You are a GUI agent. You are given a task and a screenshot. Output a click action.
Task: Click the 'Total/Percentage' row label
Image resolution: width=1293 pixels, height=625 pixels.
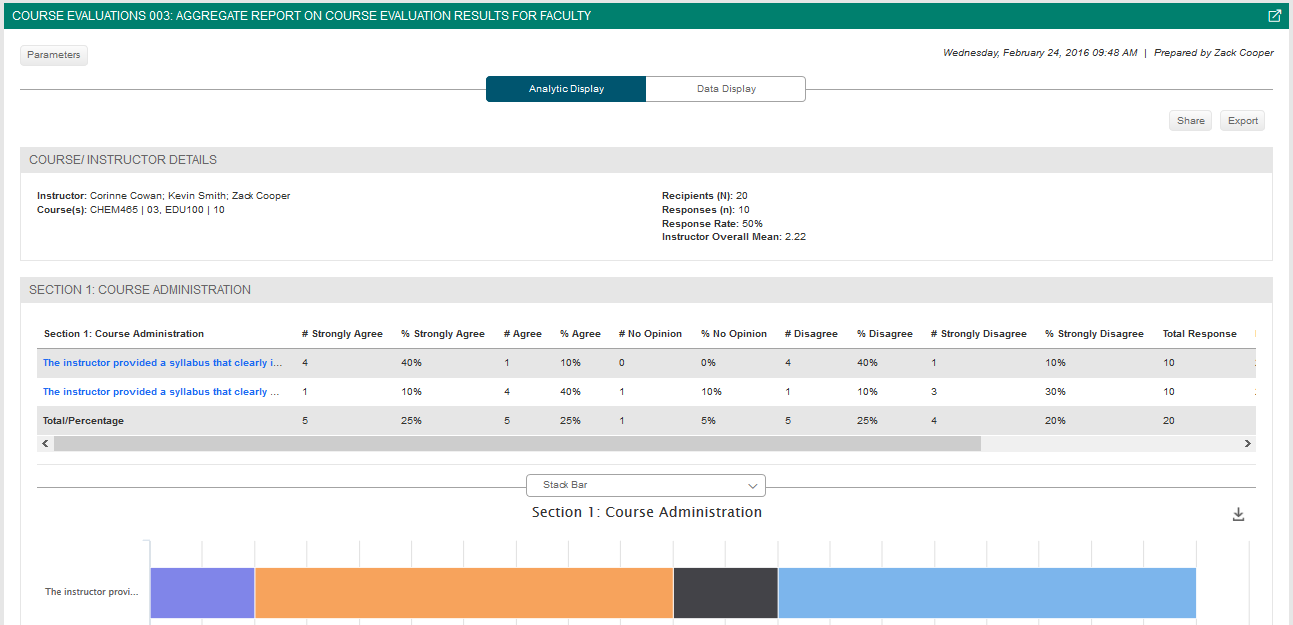[x=83, y=421]
